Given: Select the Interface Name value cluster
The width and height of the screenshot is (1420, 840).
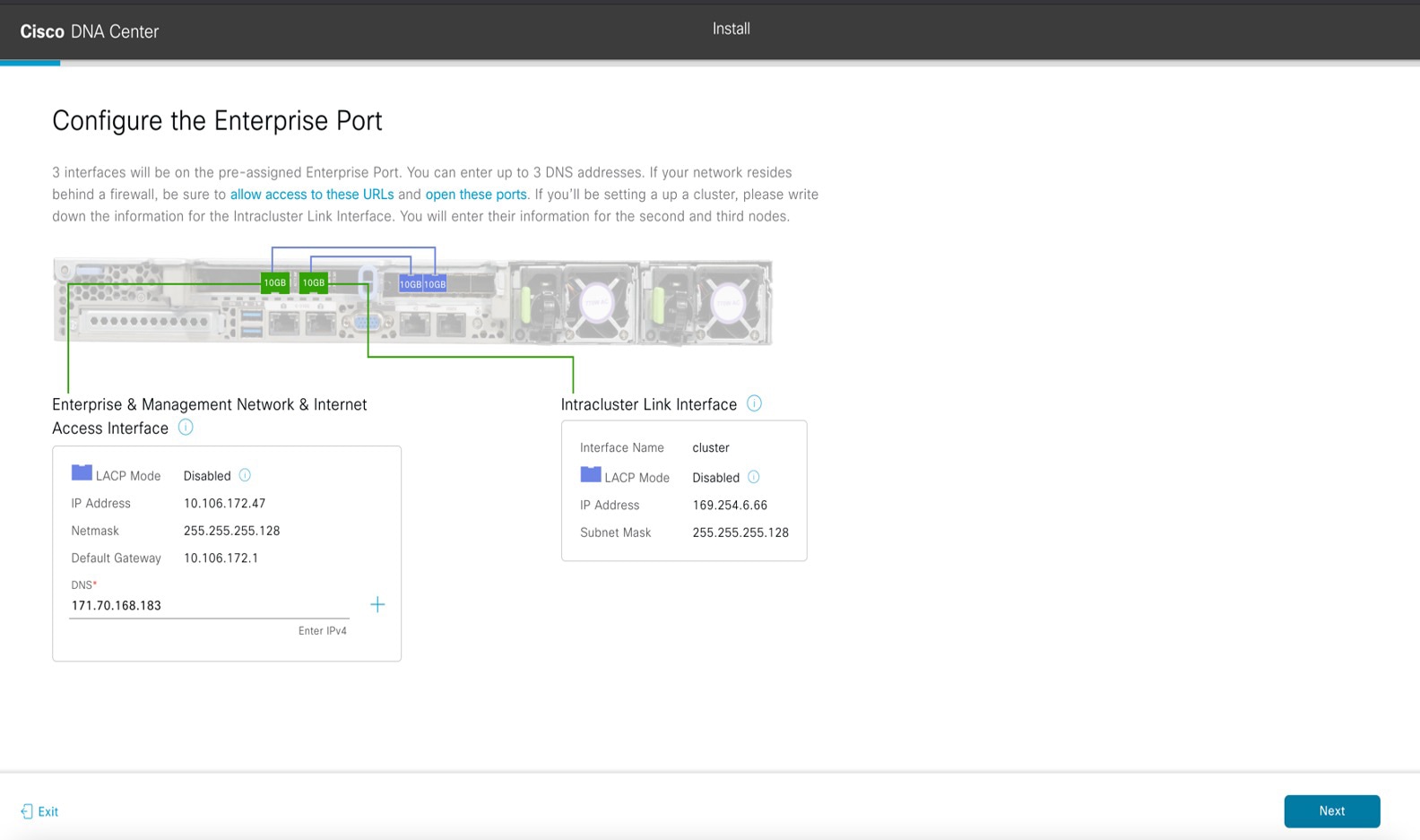Looking at the screenshot, I should pyautogui.click(x=711, y=447).
